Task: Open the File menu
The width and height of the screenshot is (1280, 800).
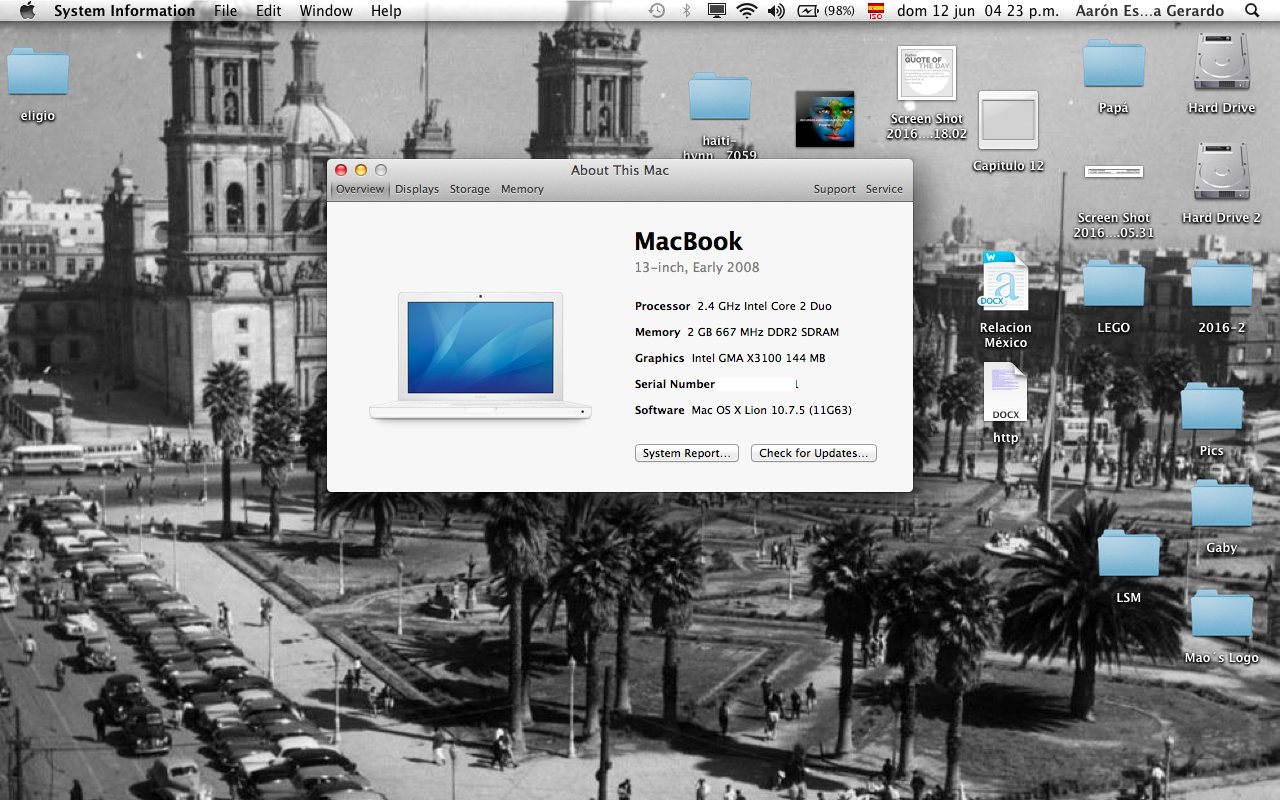Action: [226, 11]
